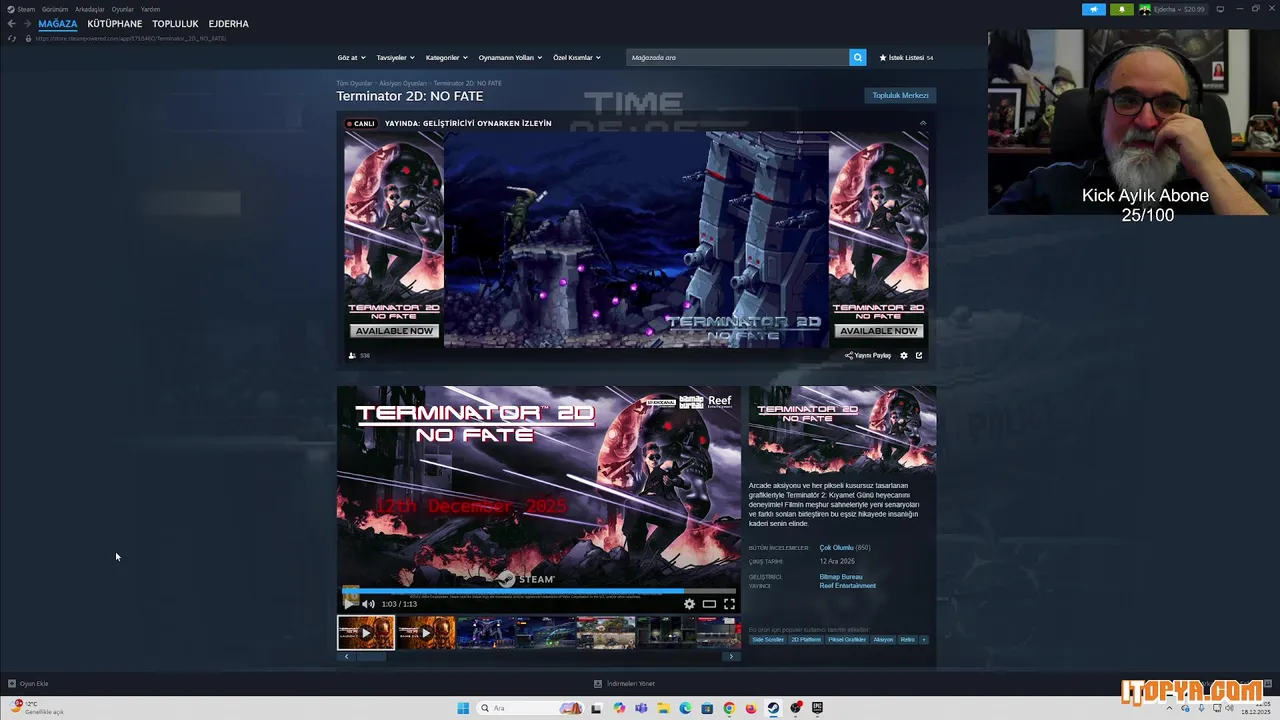The image size is (1280, 720).
Task: Add more tags with plus button
Action: 924,640
